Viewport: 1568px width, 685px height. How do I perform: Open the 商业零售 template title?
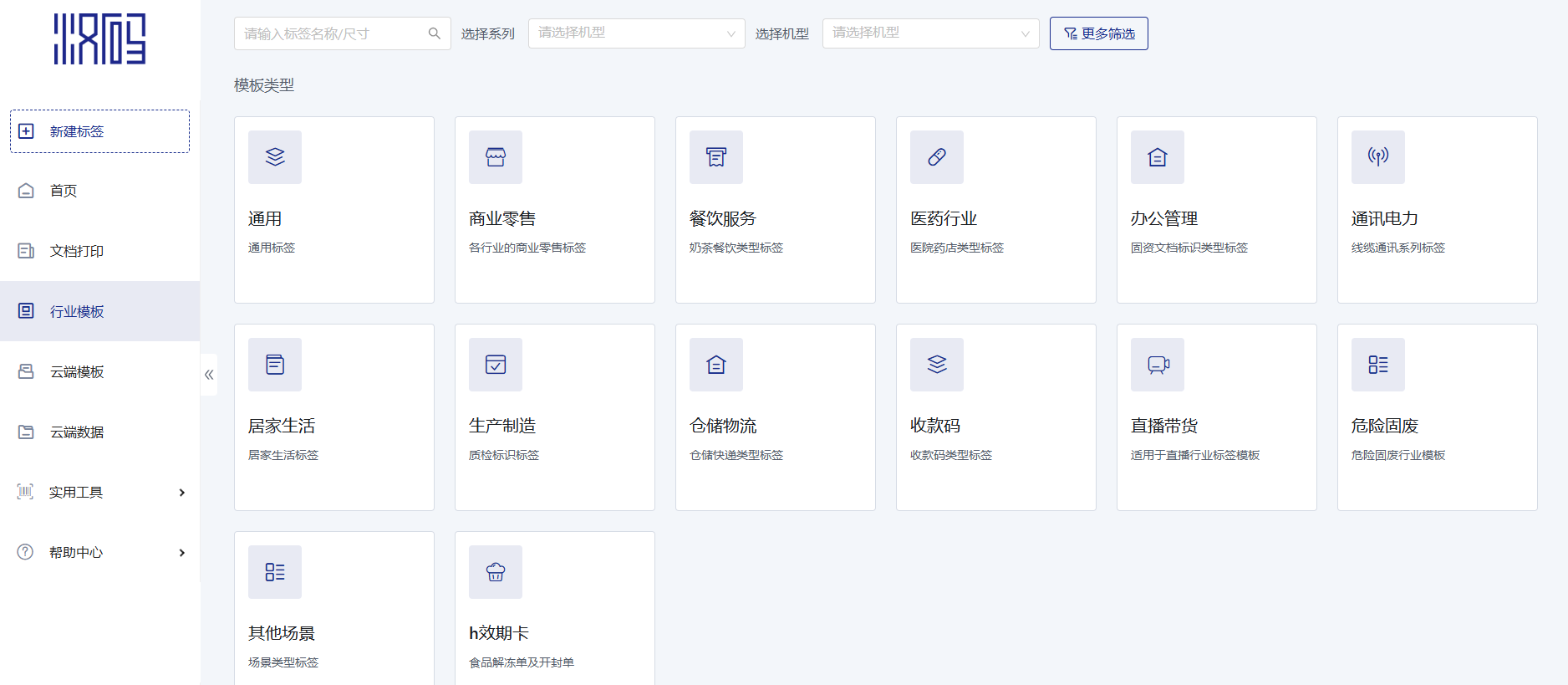[x=502, y=218]
